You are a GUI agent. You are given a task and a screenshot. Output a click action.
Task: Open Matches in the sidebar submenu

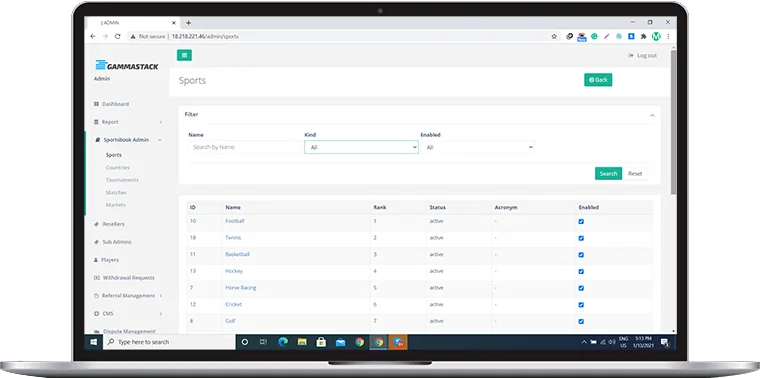click(116, 192)
